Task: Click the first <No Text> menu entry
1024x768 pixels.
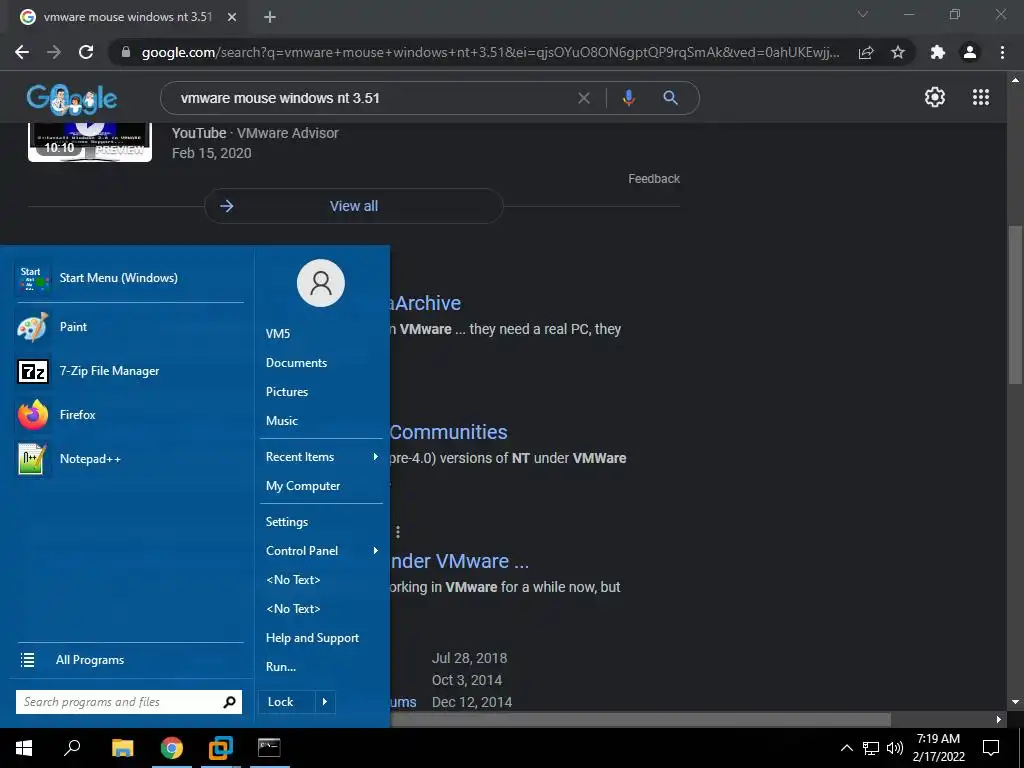Action: [x=293, y=580]
